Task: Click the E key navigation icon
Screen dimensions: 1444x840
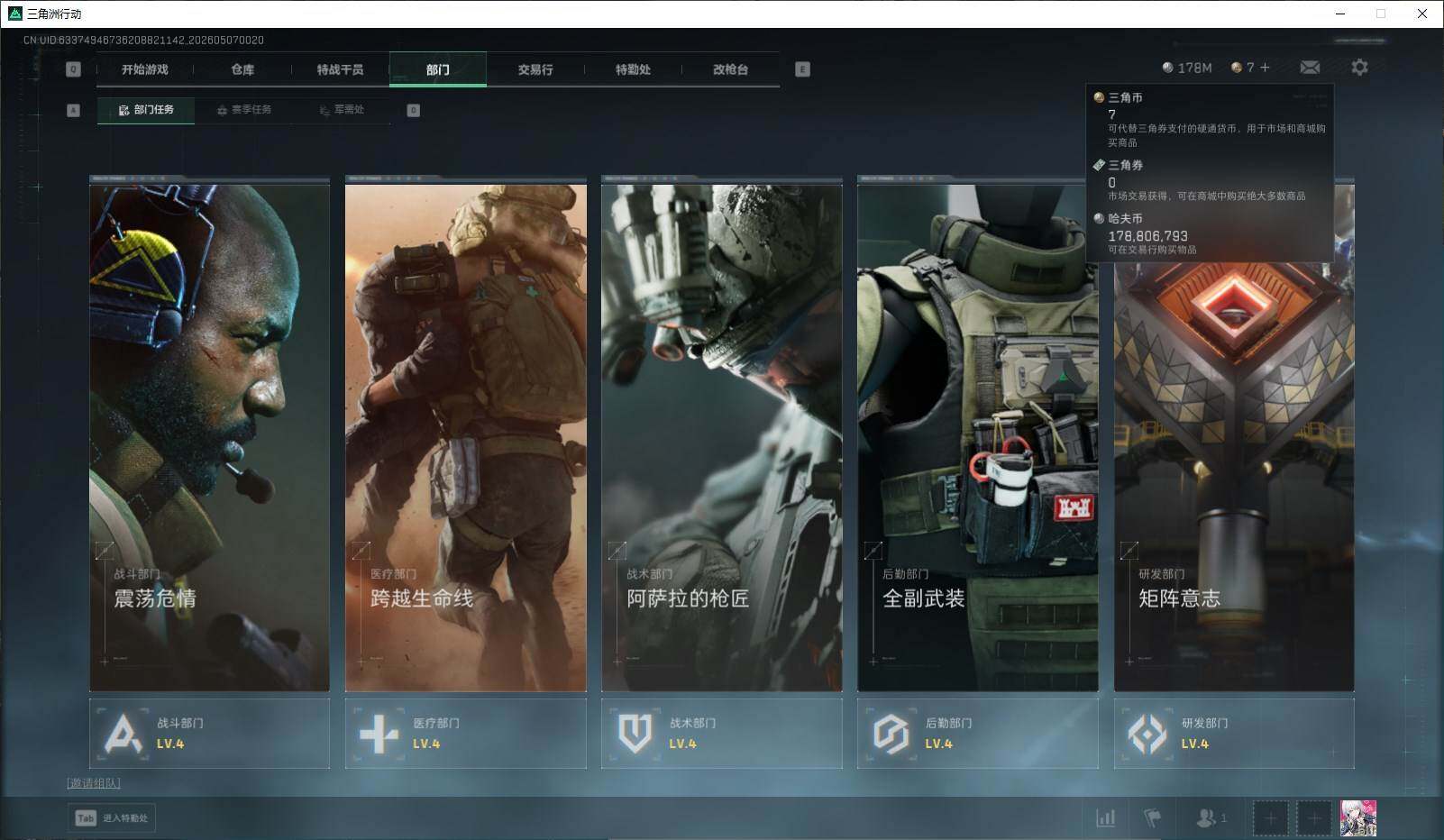Action: tap(802, 69)
